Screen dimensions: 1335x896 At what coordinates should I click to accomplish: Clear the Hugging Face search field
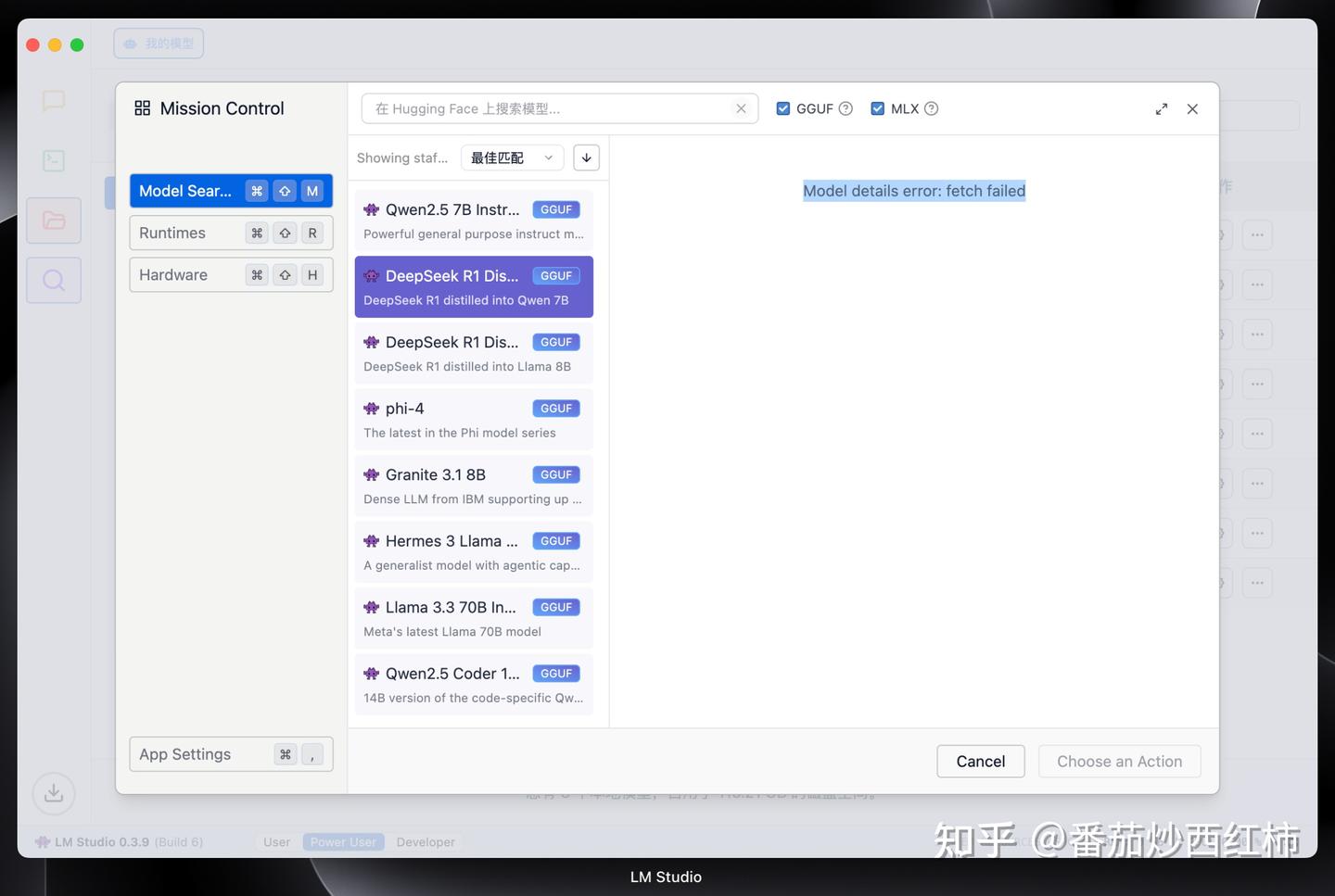741,108
